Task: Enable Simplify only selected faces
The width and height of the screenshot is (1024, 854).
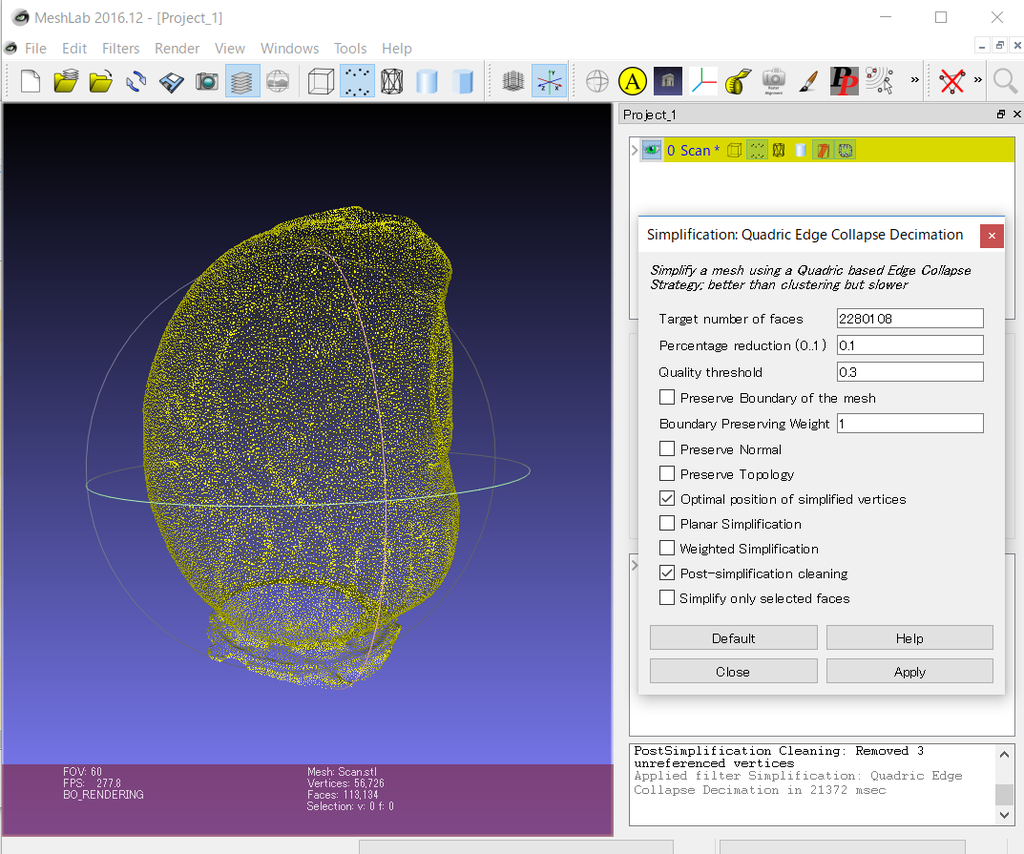Action: [x=667, y=597]
